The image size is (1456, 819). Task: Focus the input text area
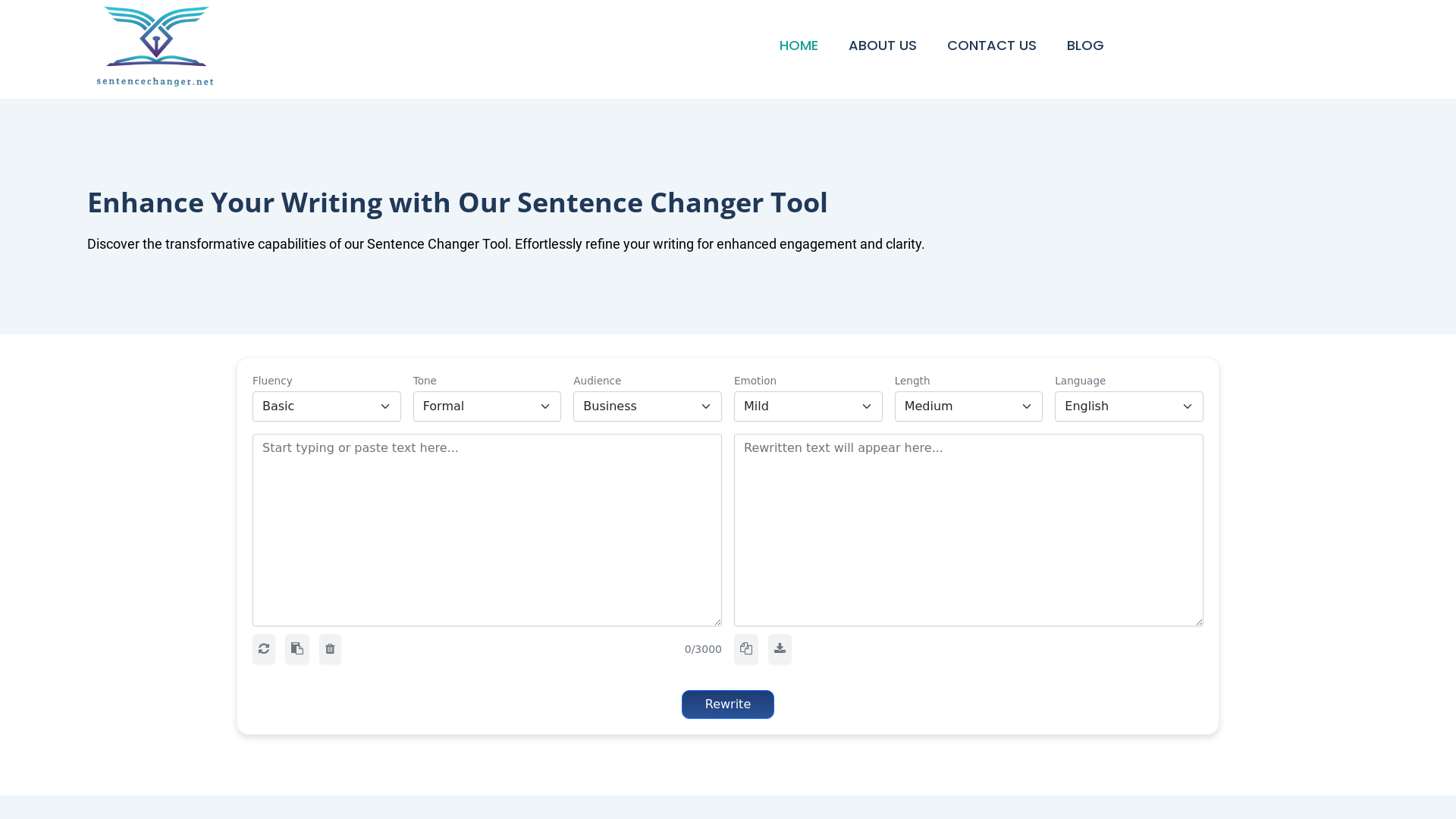coord(487,530)
